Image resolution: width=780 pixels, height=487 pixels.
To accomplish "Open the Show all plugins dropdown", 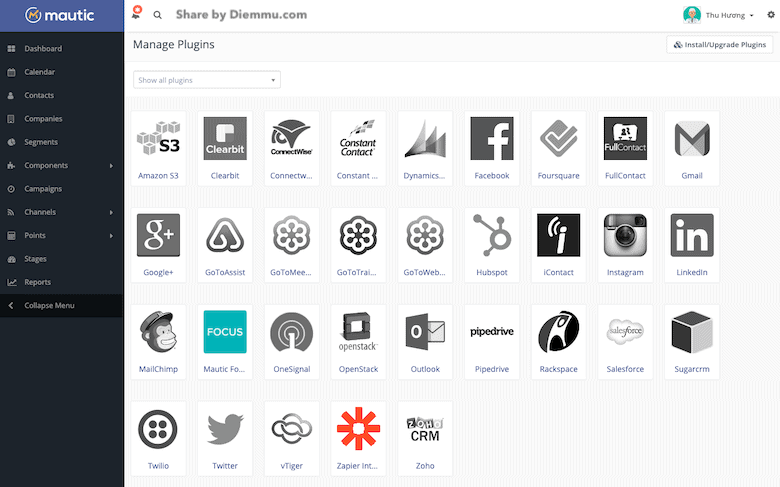I will pos(207,80).
